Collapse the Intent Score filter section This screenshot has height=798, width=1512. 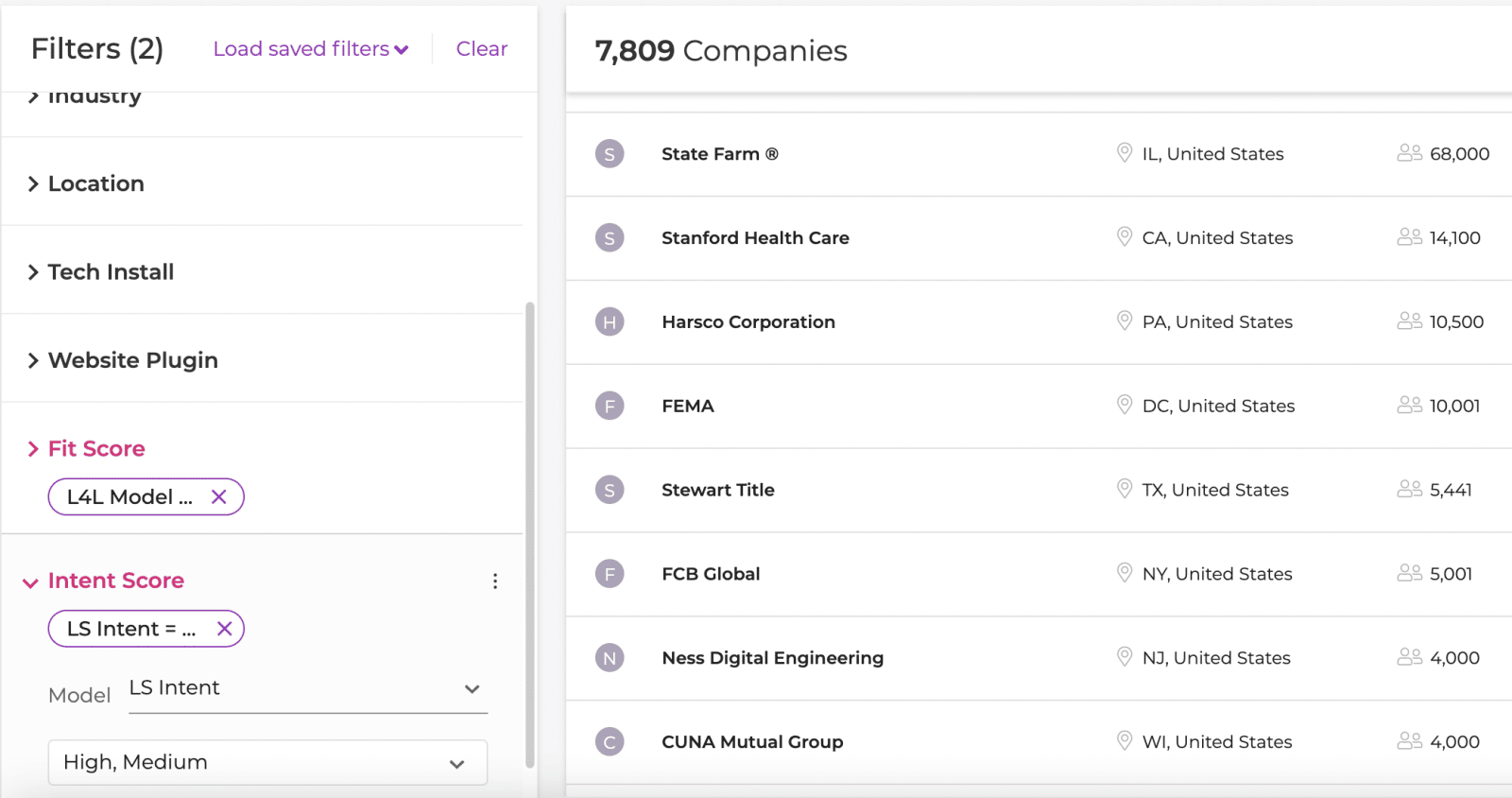click(104, 581)
